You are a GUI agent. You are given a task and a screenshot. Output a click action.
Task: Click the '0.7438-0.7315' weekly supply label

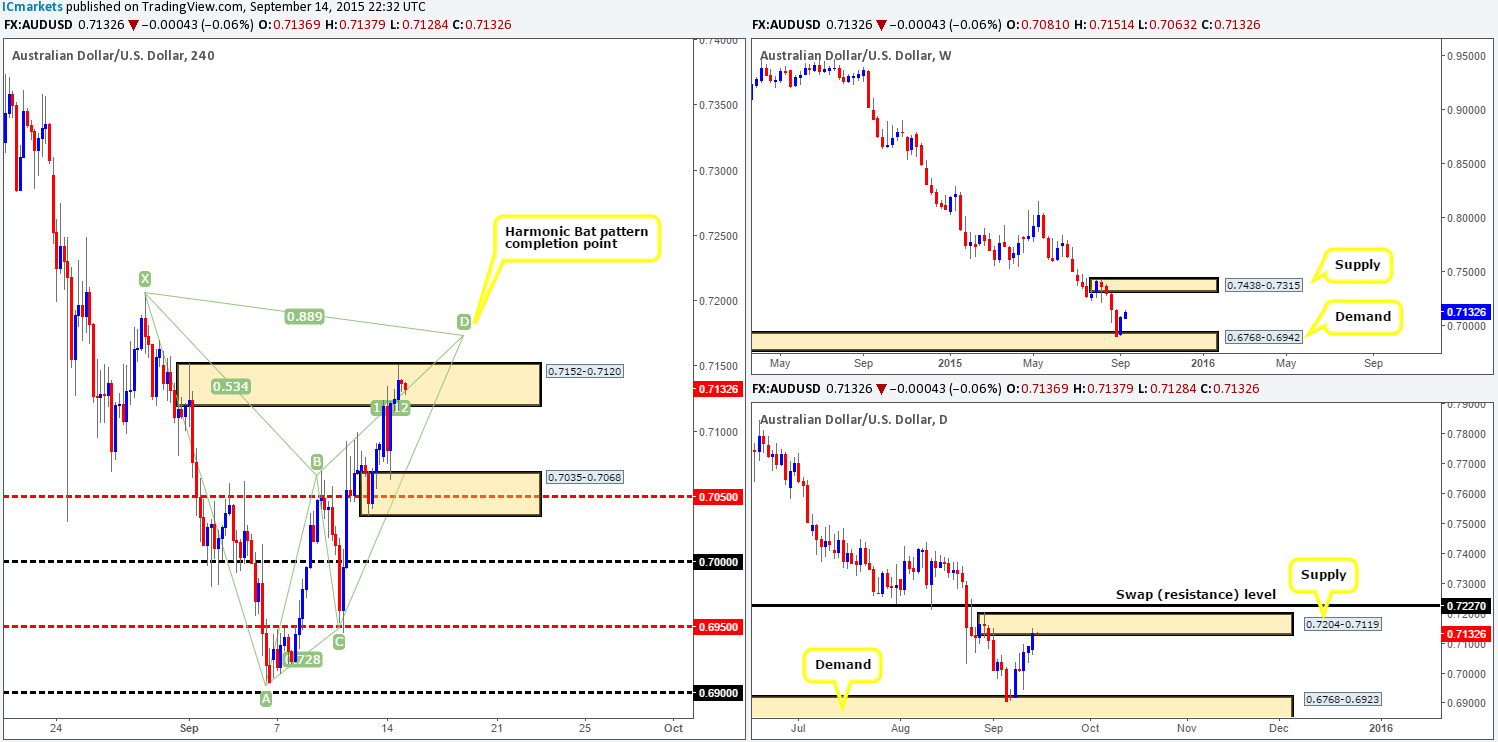(x=1264, y=285)
